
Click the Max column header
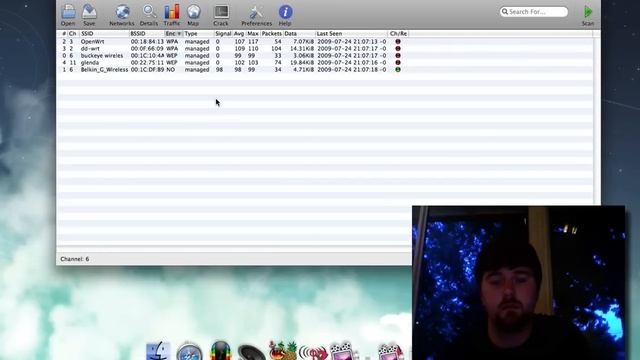pyautogui.click(x=253, y=33)
